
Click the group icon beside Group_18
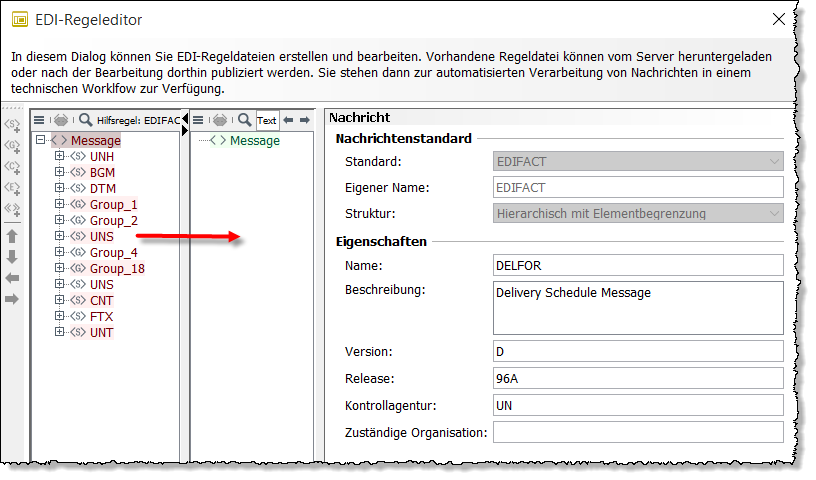pyautogui.click(x=78, y=268)
